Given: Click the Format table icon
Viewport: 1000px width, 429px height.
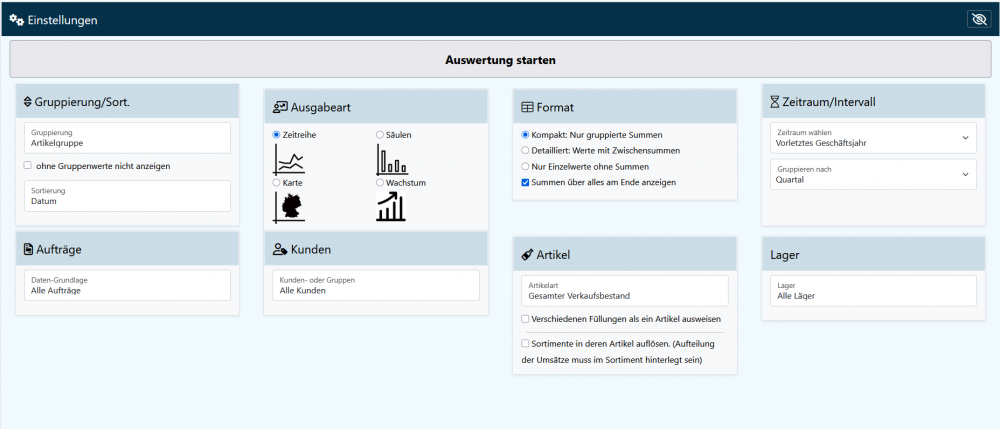Looking at the screenshot, I should coord(527,107).
